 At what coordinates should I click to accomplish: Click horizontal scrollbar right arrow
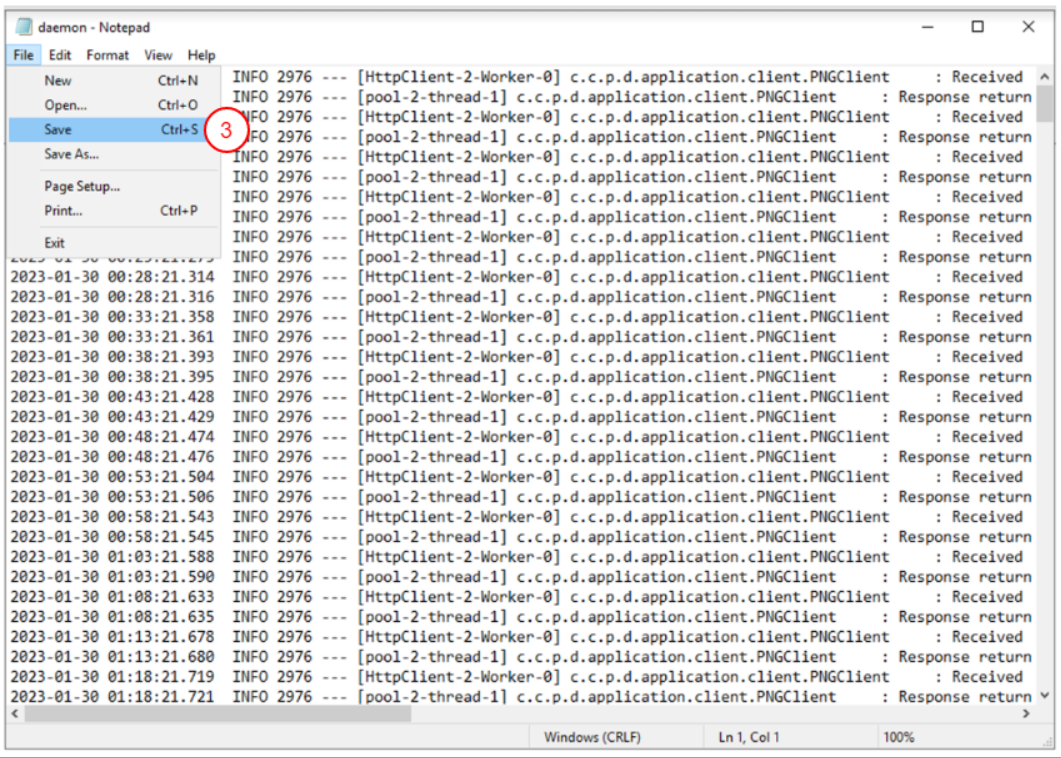click(1026, 713)
